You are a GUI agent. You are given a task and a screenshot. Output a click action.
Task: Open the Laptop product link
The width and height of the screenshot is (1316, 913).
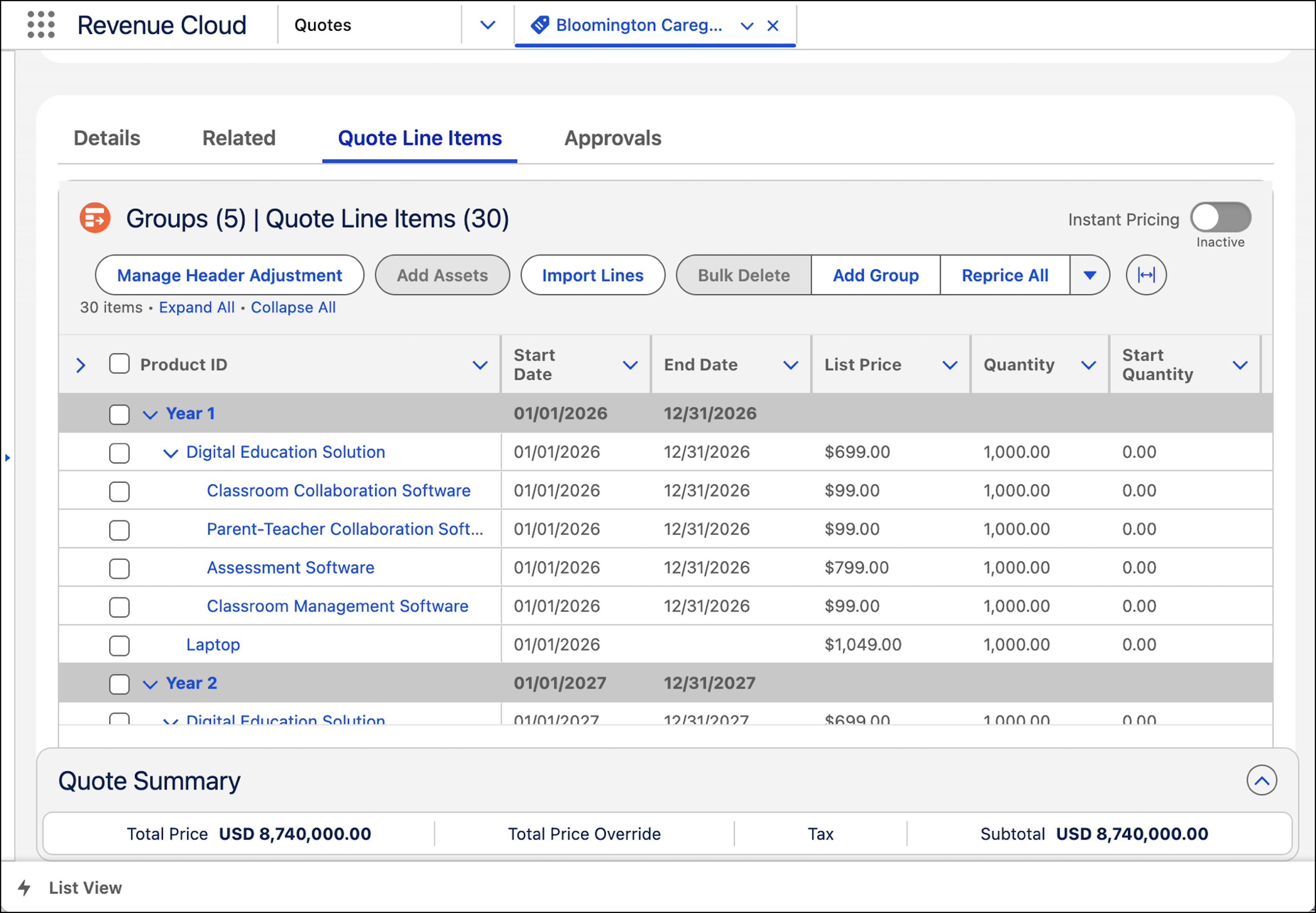213,644
